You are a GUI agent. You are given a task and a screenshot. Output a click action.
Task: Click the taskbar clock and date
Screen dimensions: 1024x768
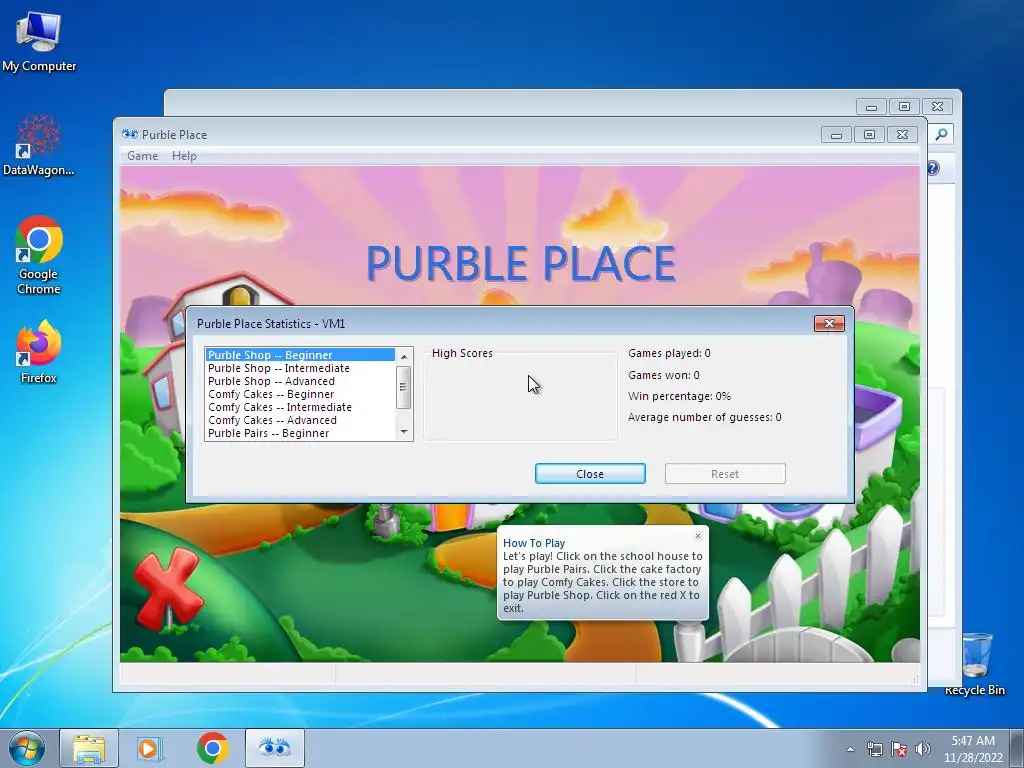[x=973, y=749]
